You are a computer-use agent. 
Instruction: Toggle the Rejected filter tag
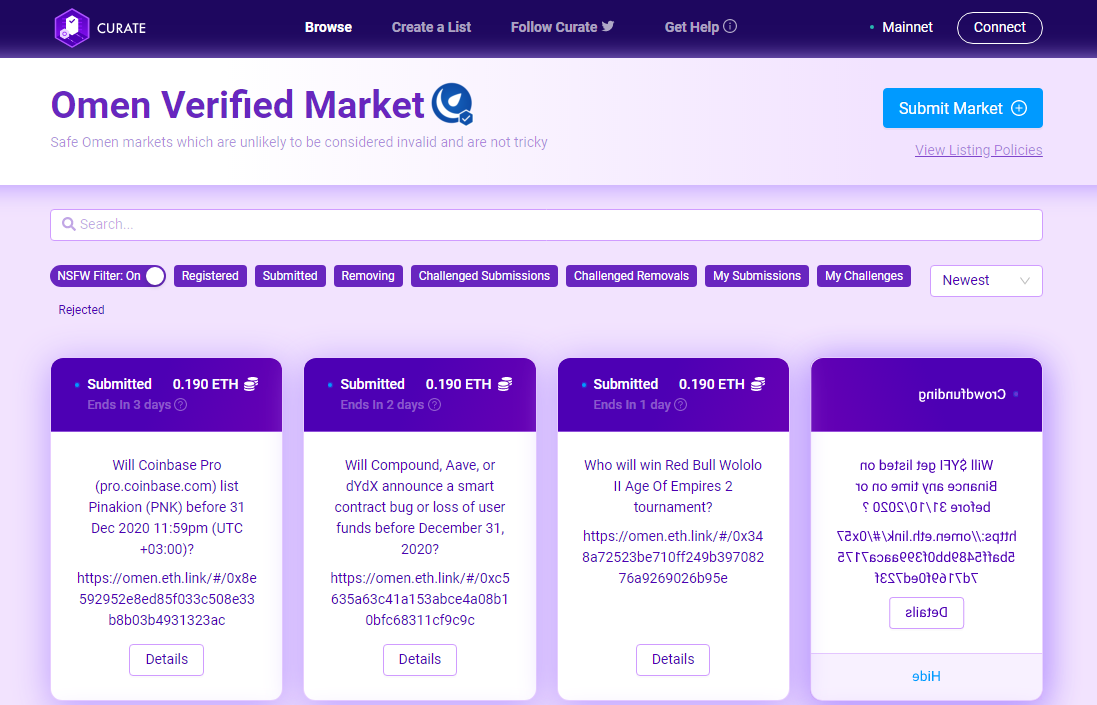click(81, 310)
